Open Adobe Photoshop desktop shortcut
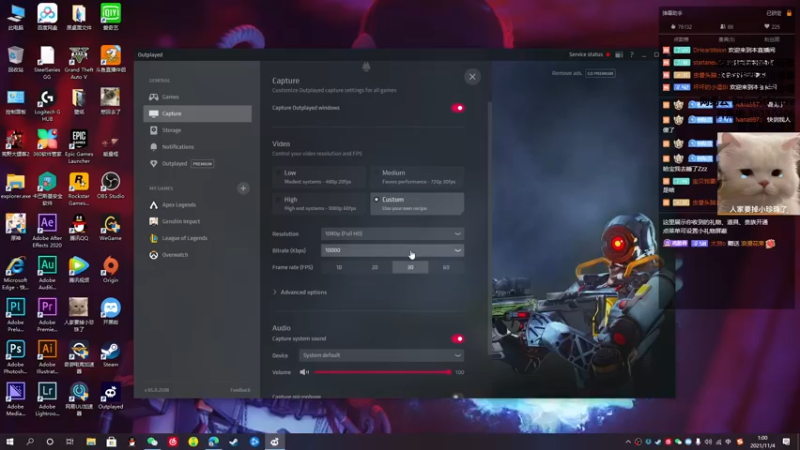The width and height of the screenshot is (800, 450). click(x=15, y=357)
